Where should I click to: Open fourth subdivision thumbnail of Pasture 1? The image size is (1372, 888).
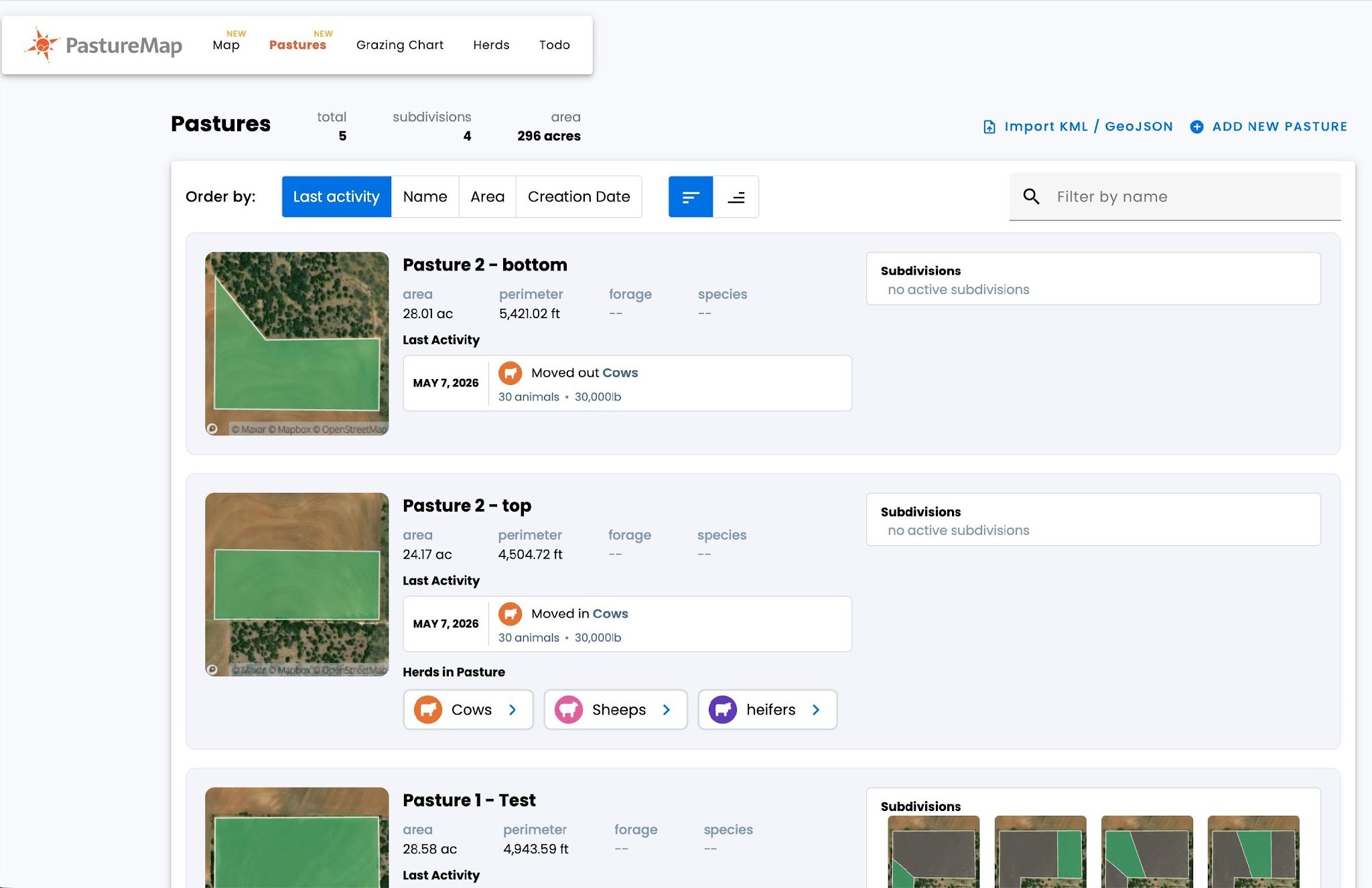[1253, 852]
